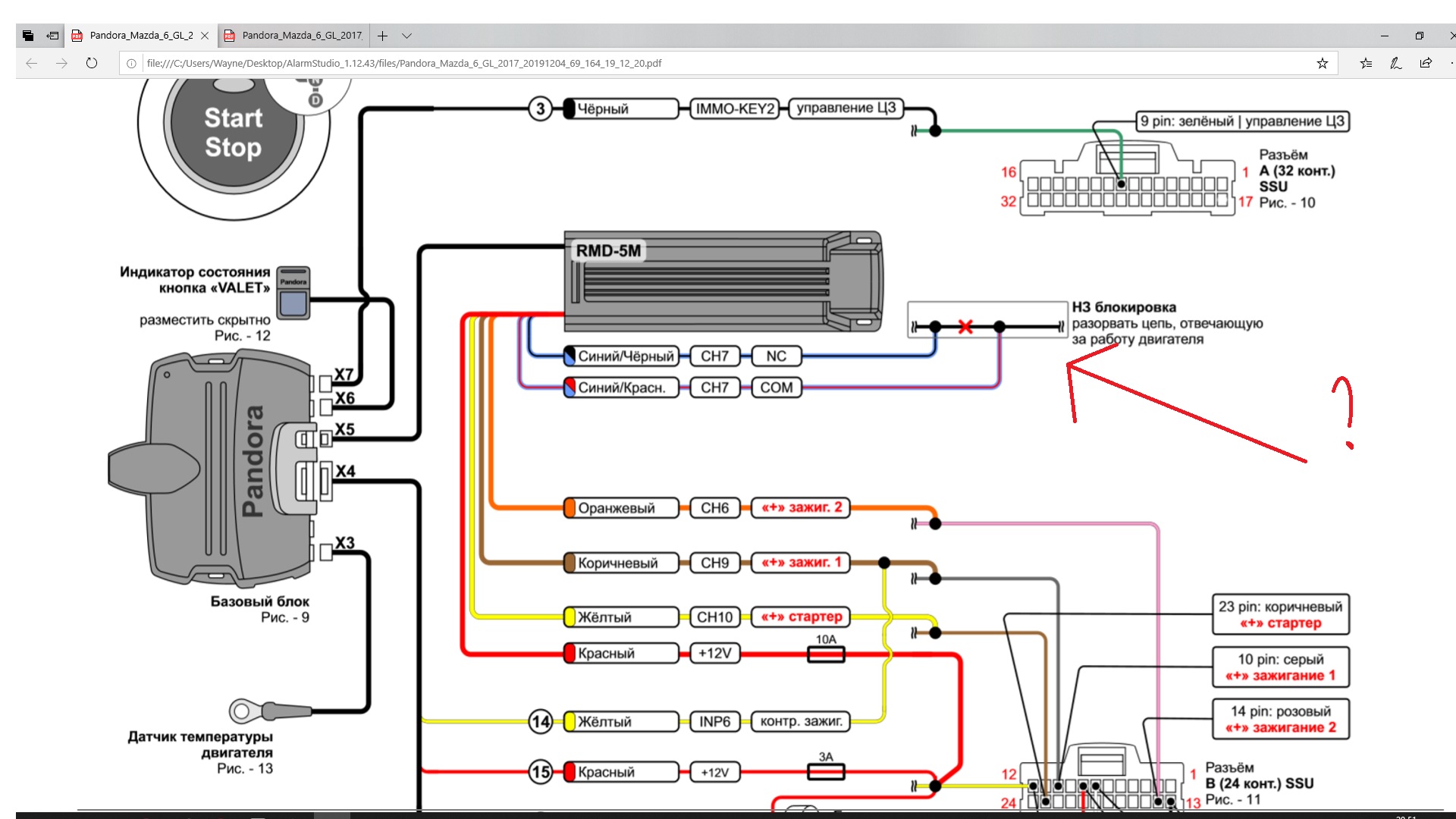Expand the tab previews chevron
This screenshot has width=1456, height=819.
tap(406, 36)
